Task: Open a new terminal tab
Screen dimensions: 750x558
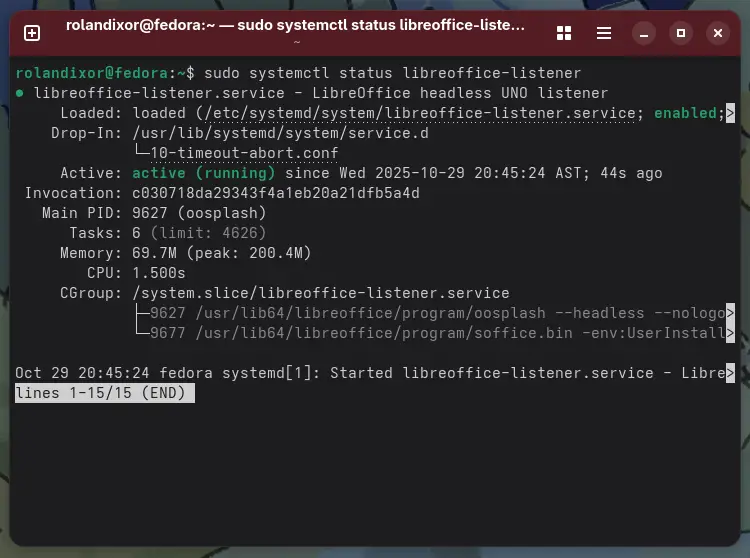Action: coord(32,33)
